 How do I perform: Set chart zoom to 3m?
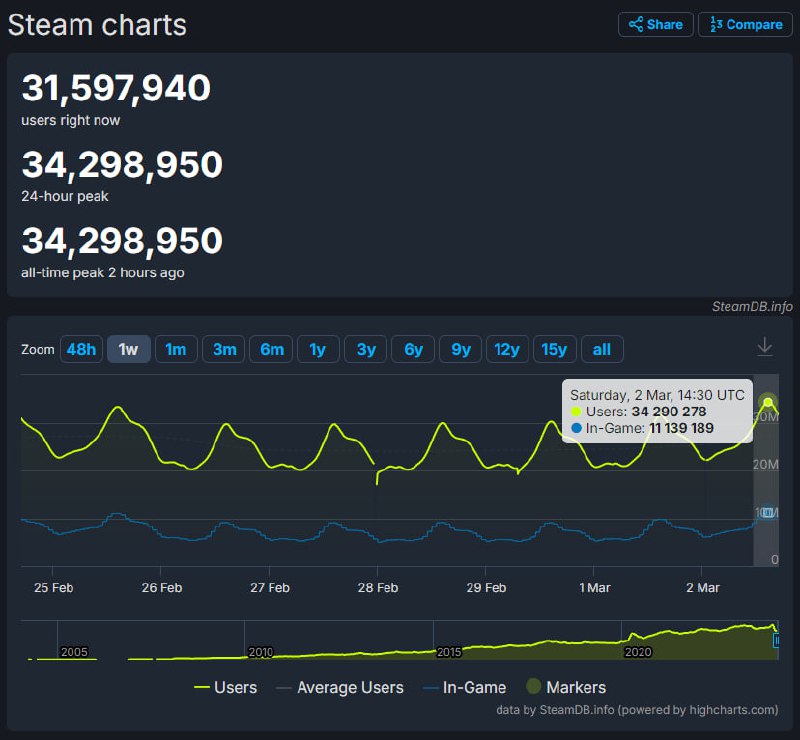(x=224, y=349)
